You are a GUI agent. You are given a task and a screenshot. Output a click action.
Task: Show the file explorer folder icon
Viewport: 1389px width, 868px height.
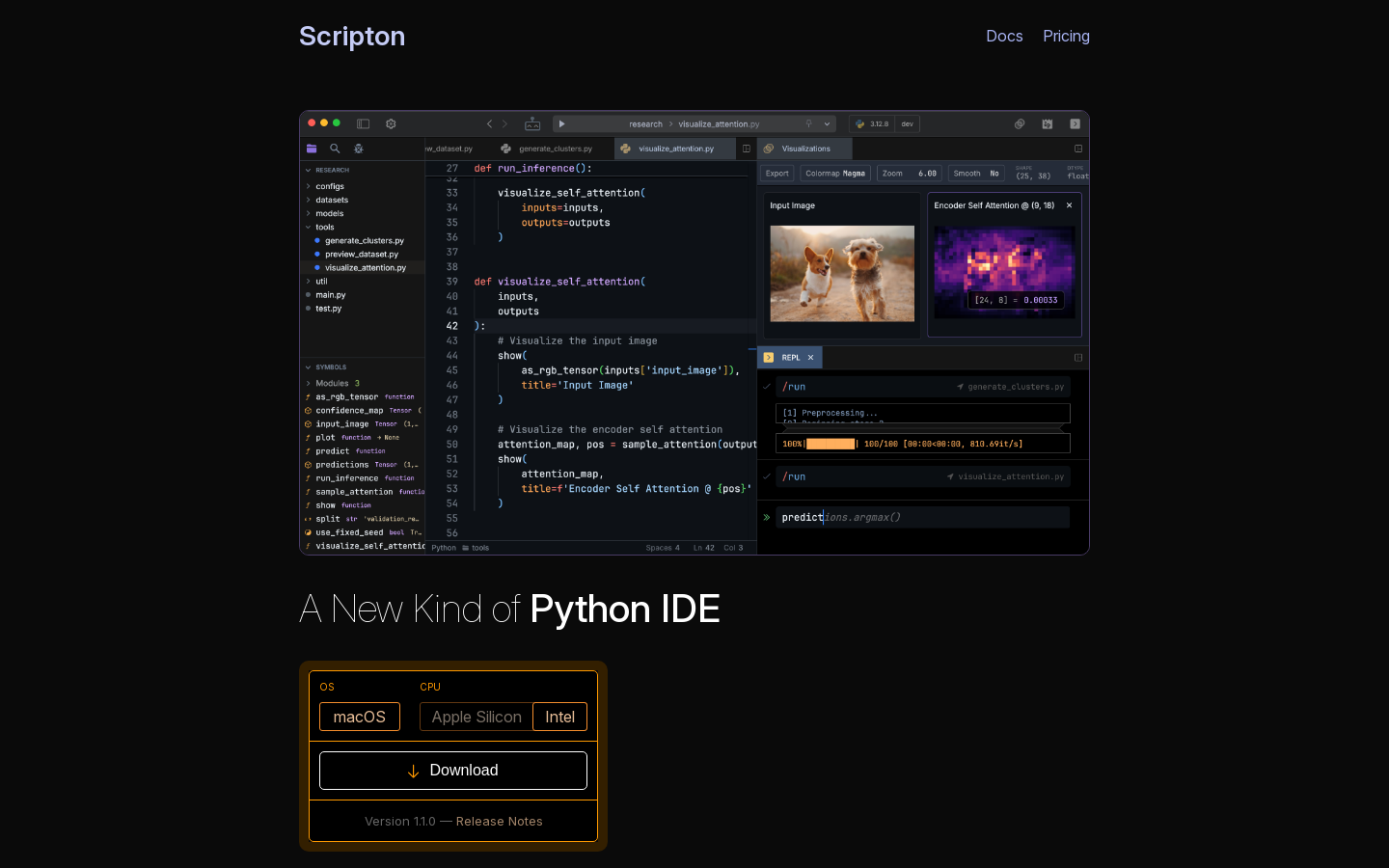coord(312,149)
